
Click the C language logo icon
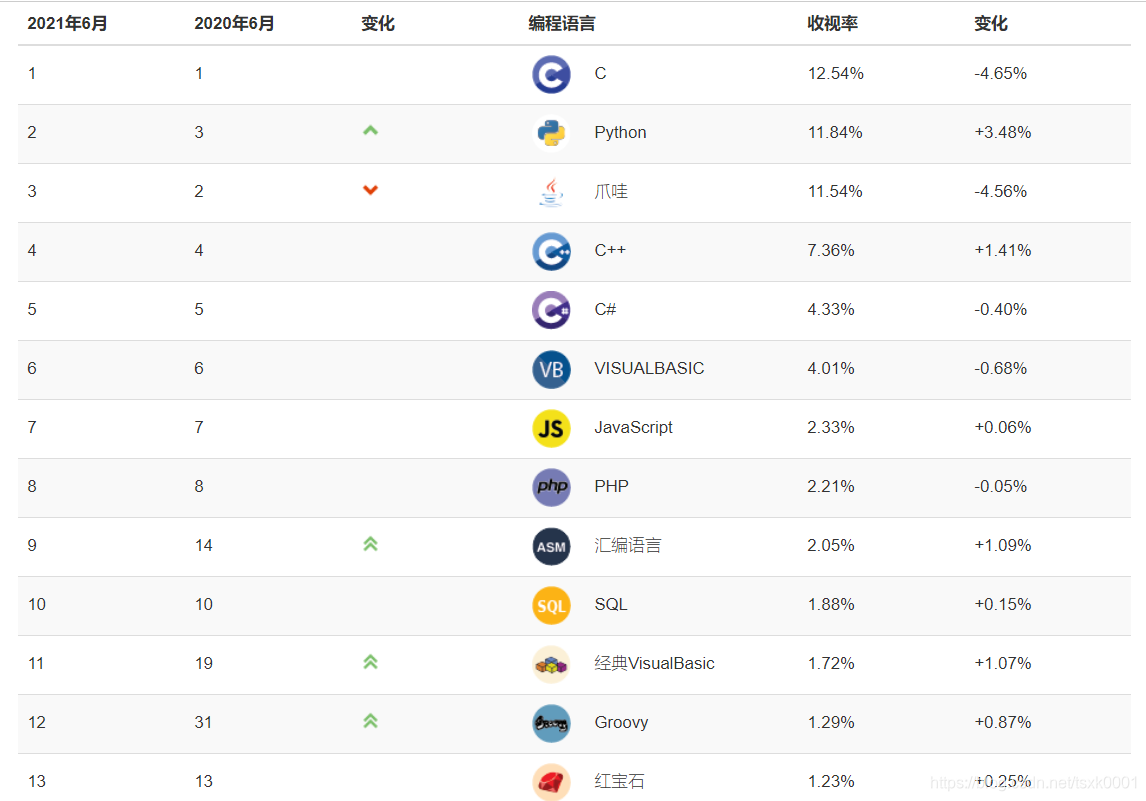(551, 75)
